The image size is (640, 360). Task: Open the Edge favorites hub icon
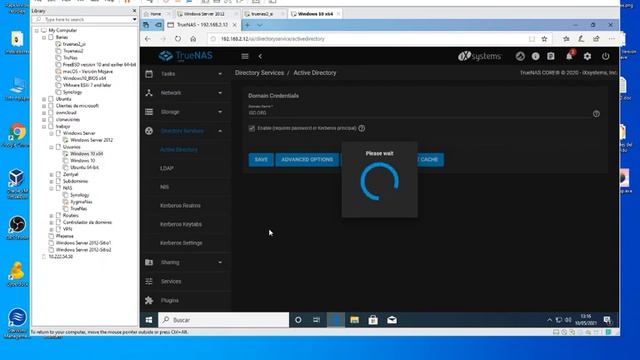[x=566, y=39]
